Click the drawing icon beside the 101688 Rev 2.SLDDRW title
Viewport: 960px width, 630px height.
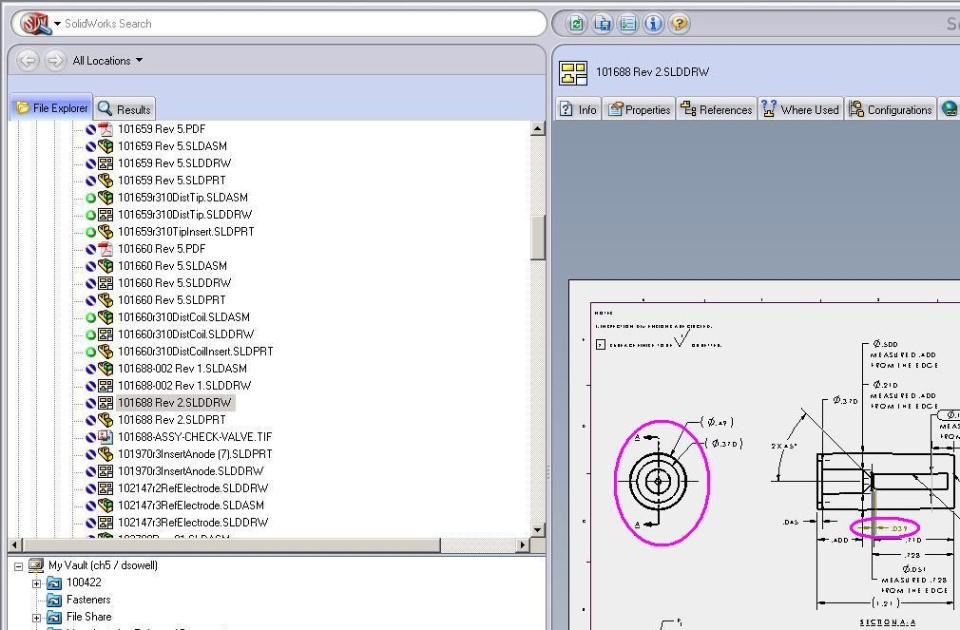(x=574, y=73)
